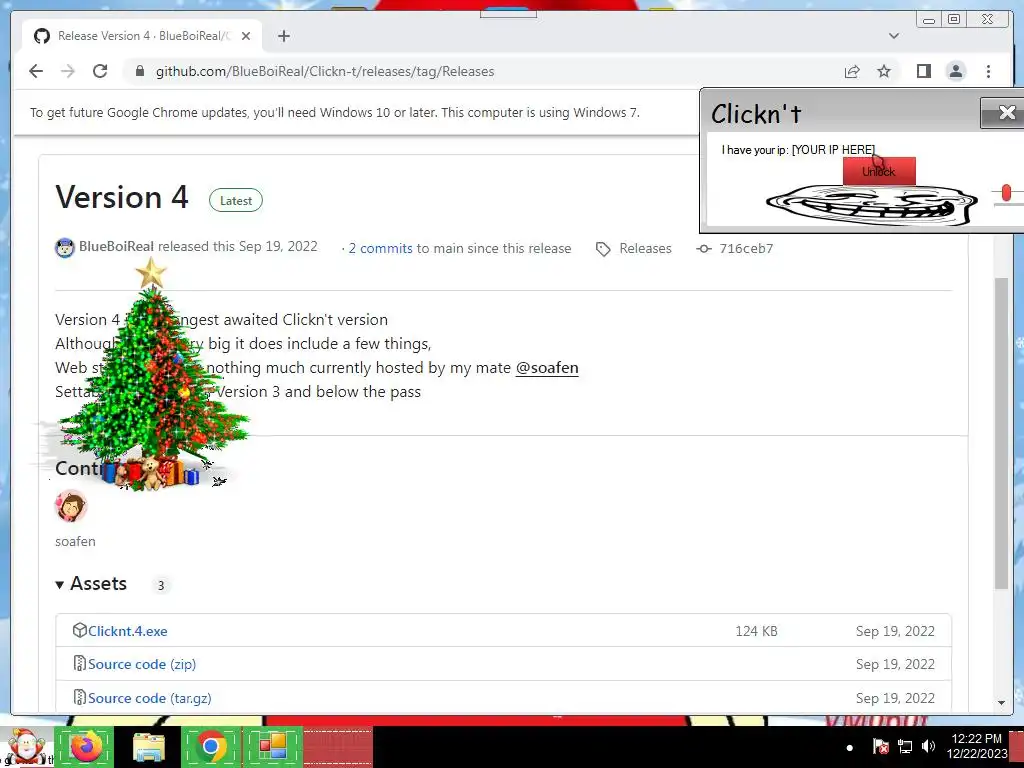The width and height of the screenshot is (1024, 768).
Task: Bookmark this page with the star icon
Action: coord(884,71)
